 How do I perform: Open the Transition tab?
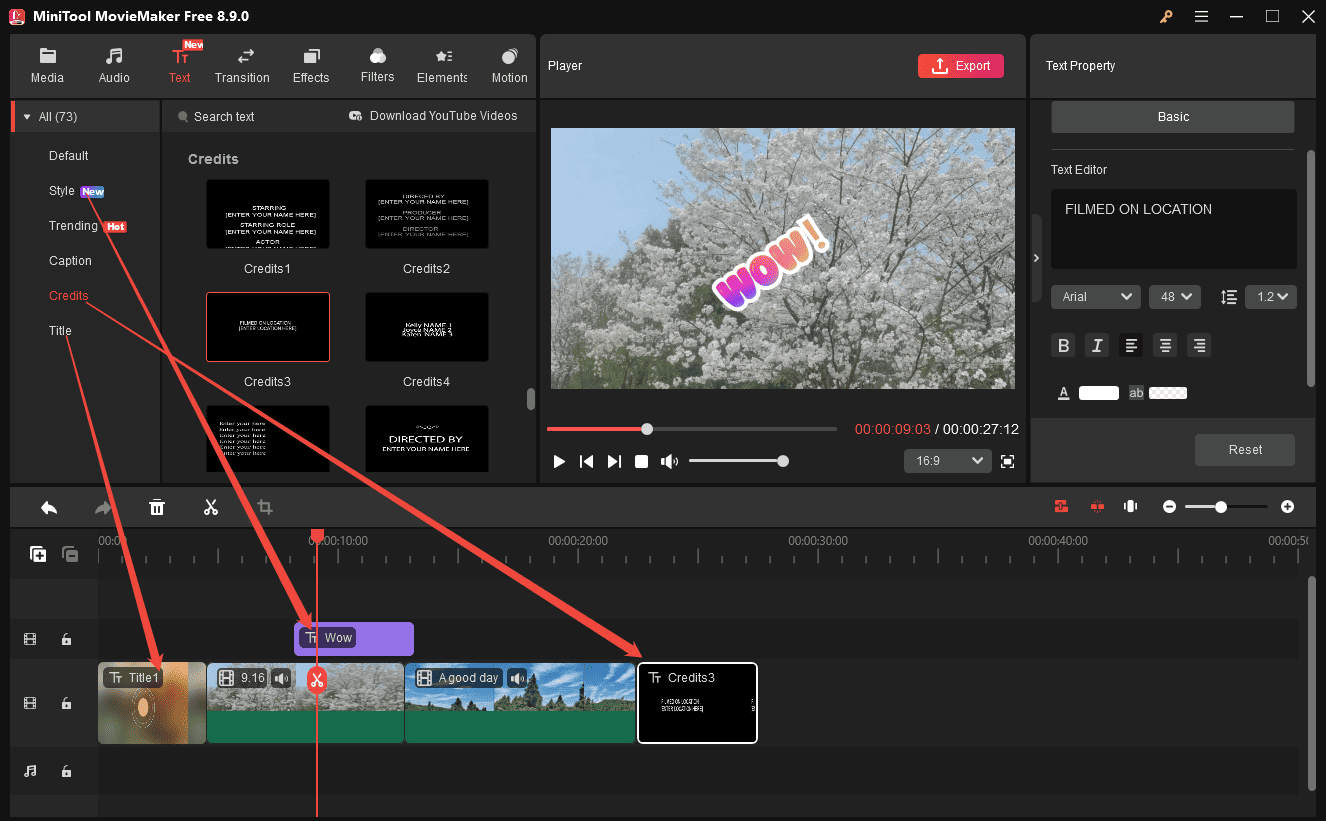click(242, 66)
